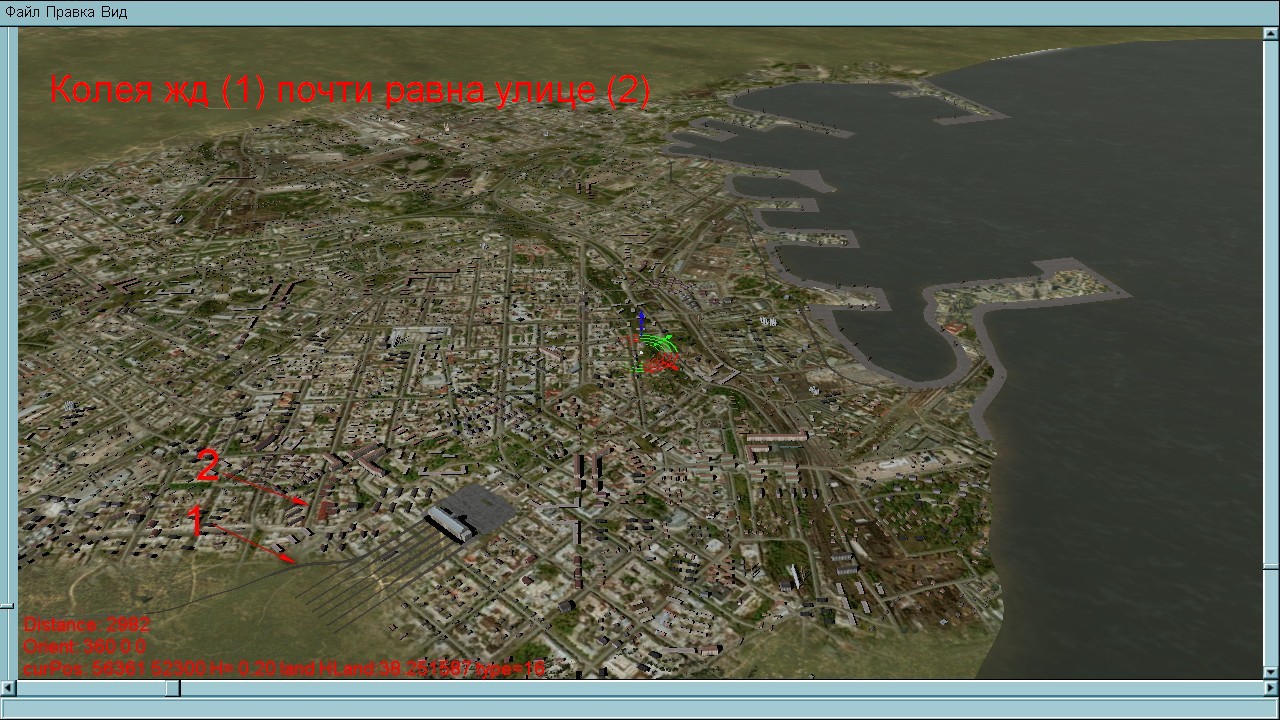
Task: Click the 'Orient: 360 0 0' readout
Action: tap(85, 646)
